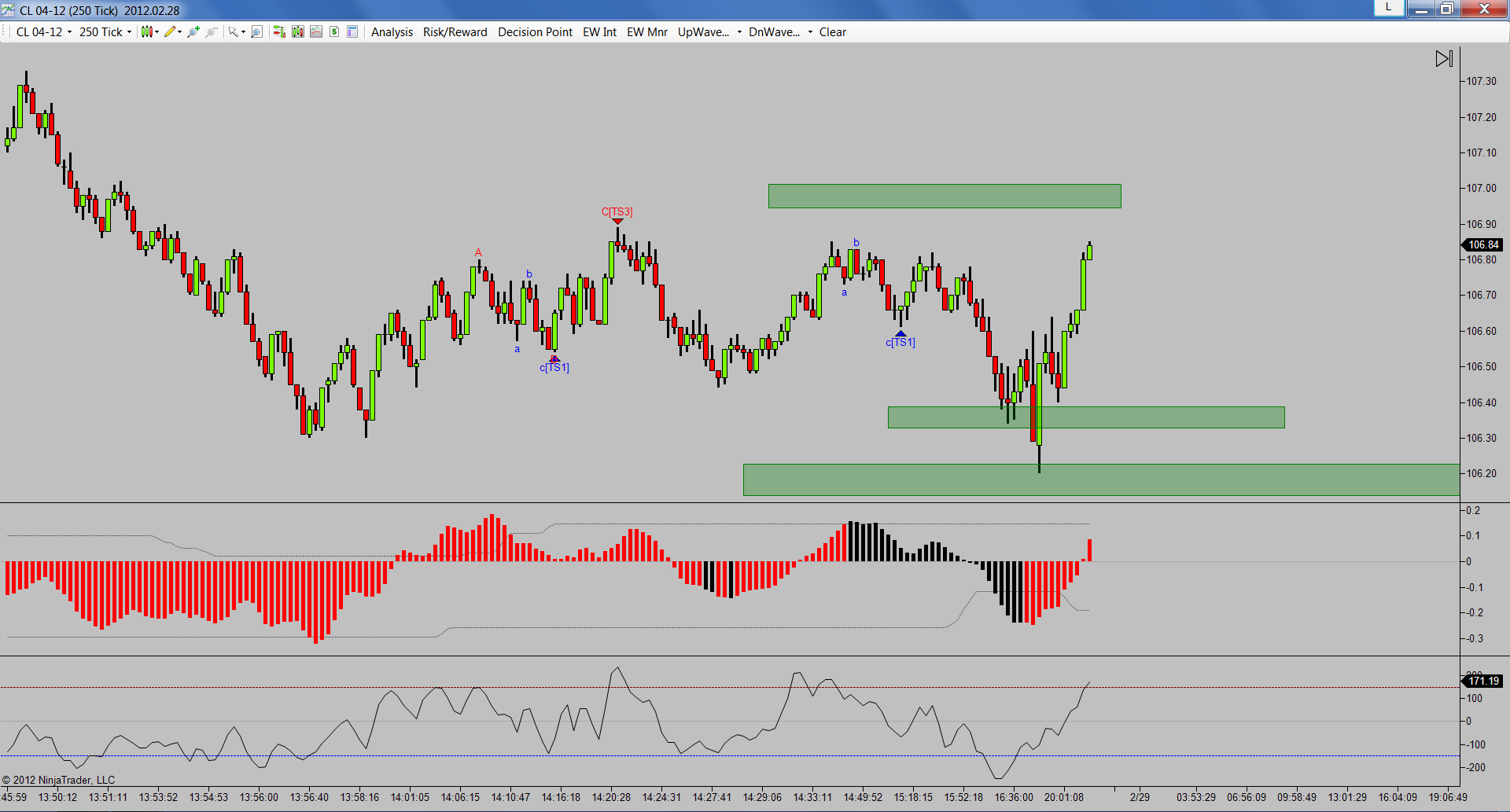
Task: Click the 106.50 price axis label
Action: tap(1482, 366)
